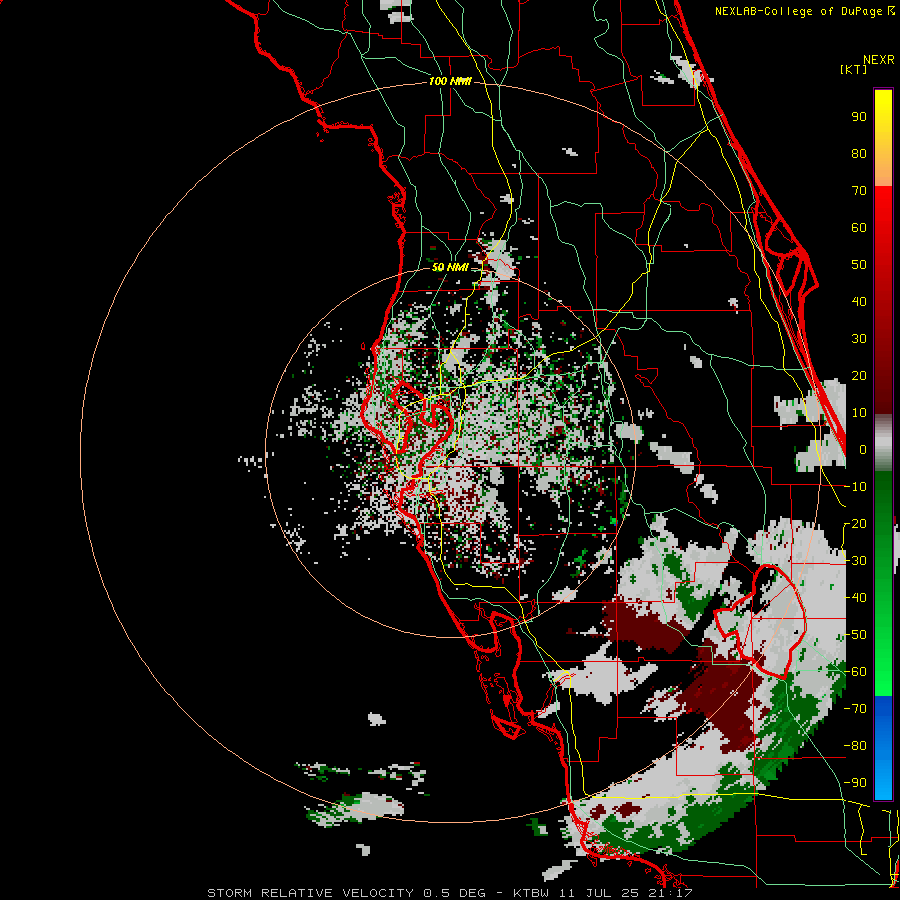Screen dimensions: 900x900
Task: Click the [KT] units label
Action: pyautogui.click(x=854, y=69)
